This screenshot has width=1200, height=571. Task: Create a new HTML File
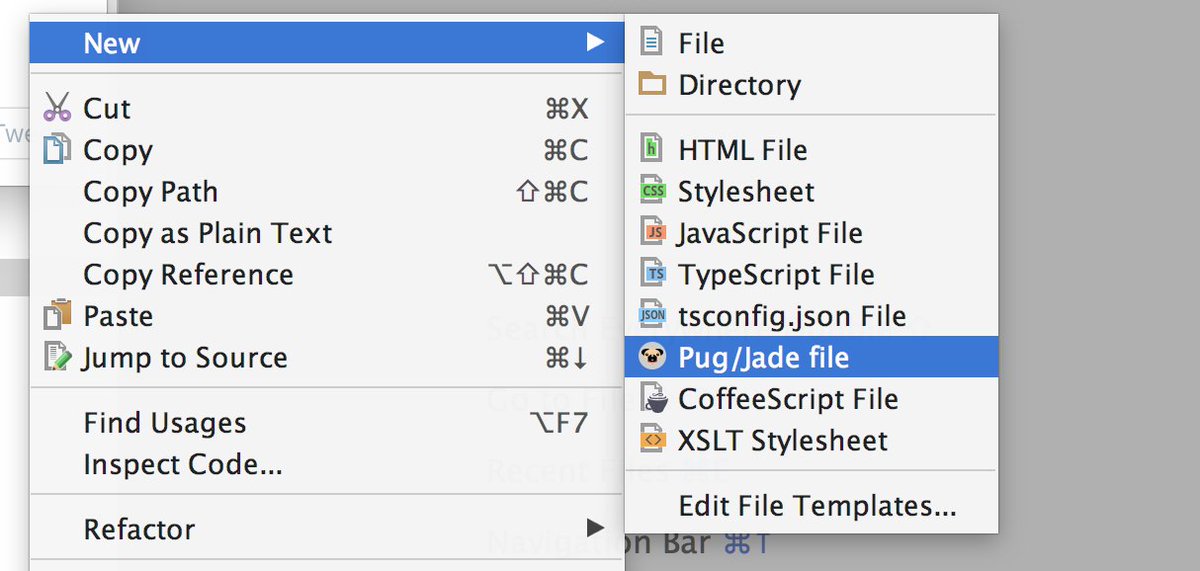(811, 150)
